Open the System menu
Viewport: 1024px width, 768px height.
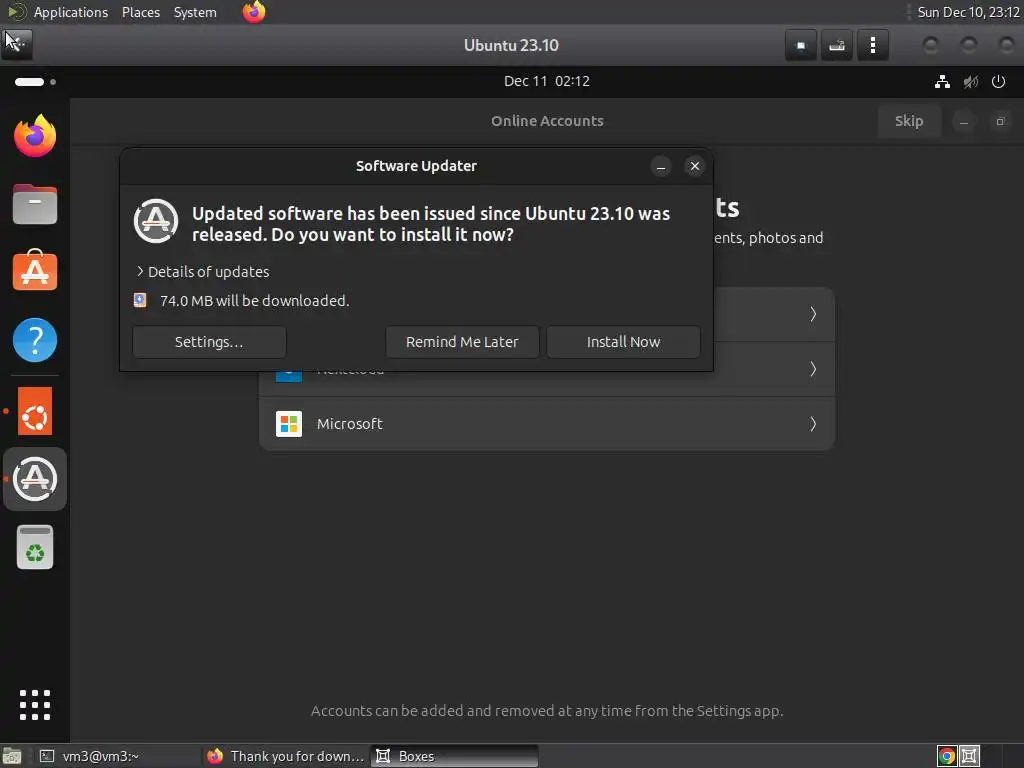195,12
